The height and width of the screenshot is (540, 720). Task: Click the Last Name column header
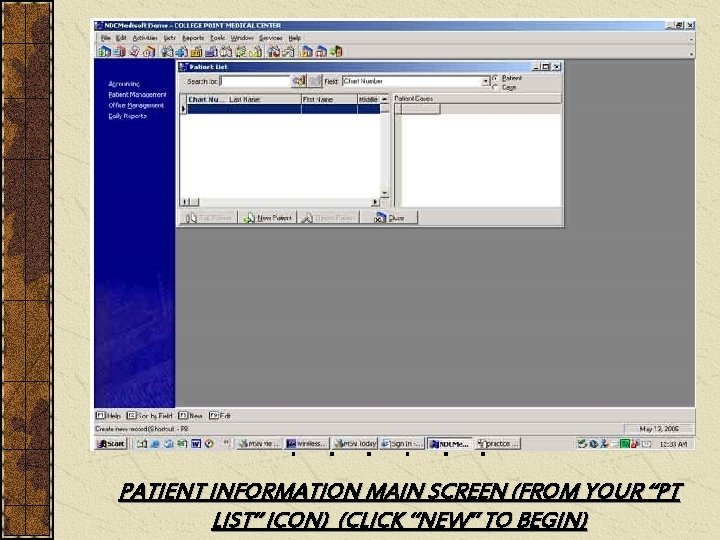264,99
